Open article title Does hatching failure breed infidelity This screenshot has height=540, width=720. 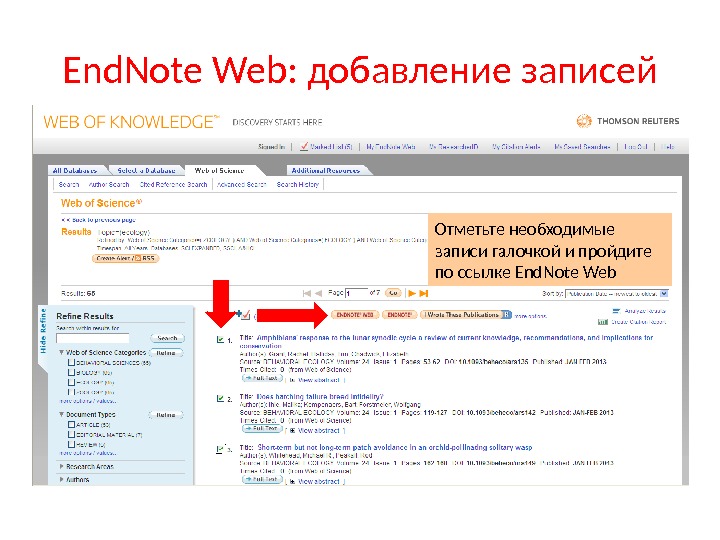click(x=320, y=396)
